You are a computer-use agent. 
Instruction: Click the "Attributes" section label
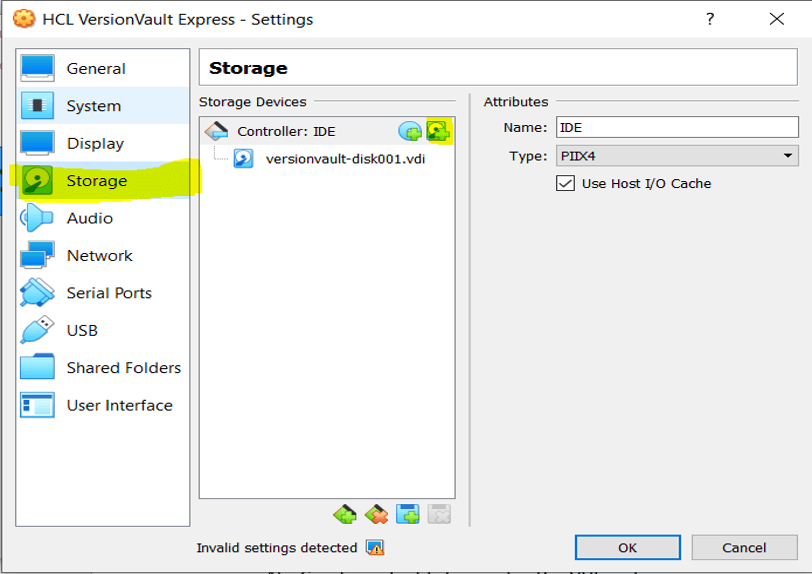[x=516, y=102]
